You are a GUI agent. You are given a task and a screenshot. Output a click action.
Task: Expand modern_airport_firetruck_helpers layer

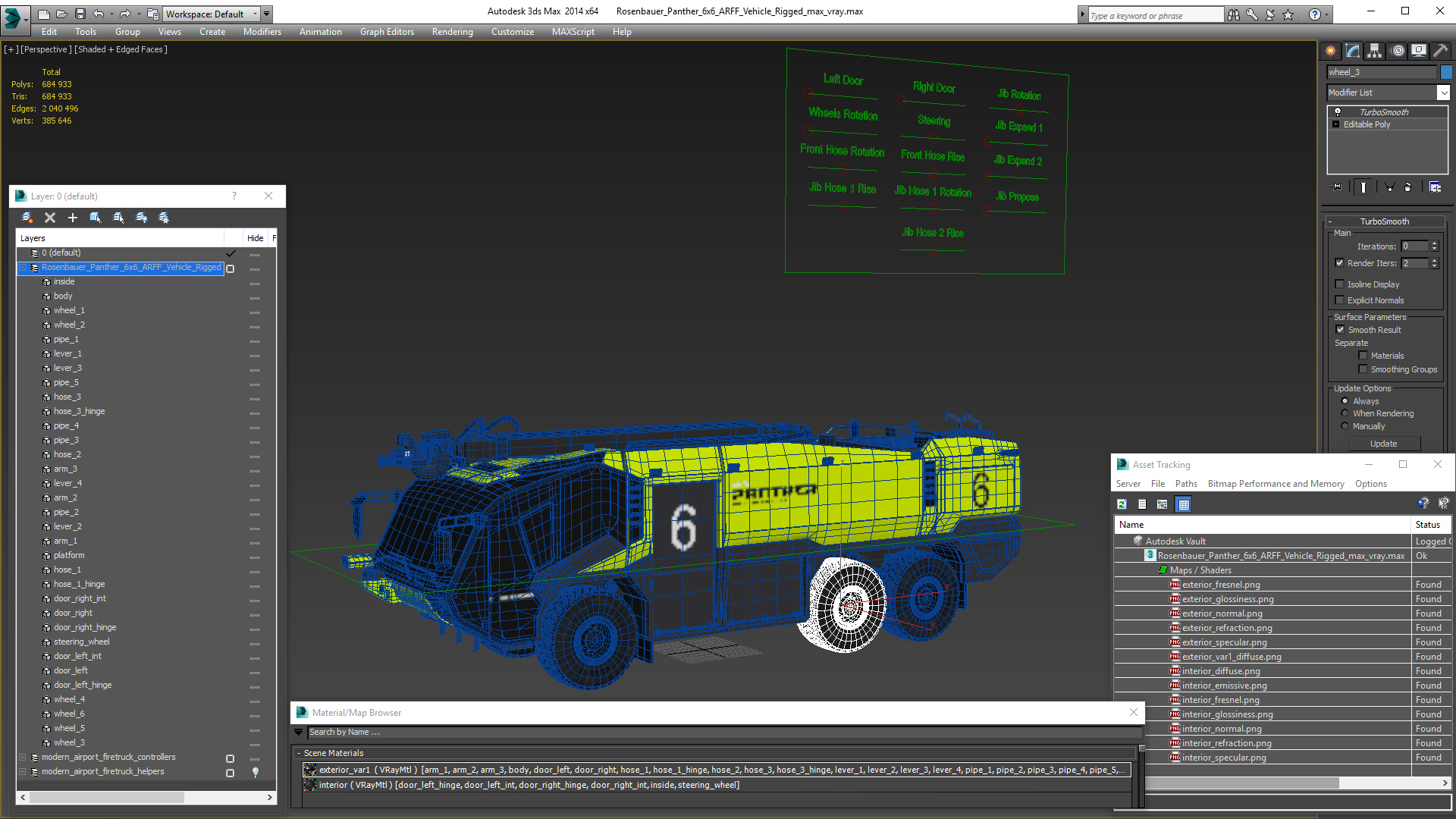[23, 772]
